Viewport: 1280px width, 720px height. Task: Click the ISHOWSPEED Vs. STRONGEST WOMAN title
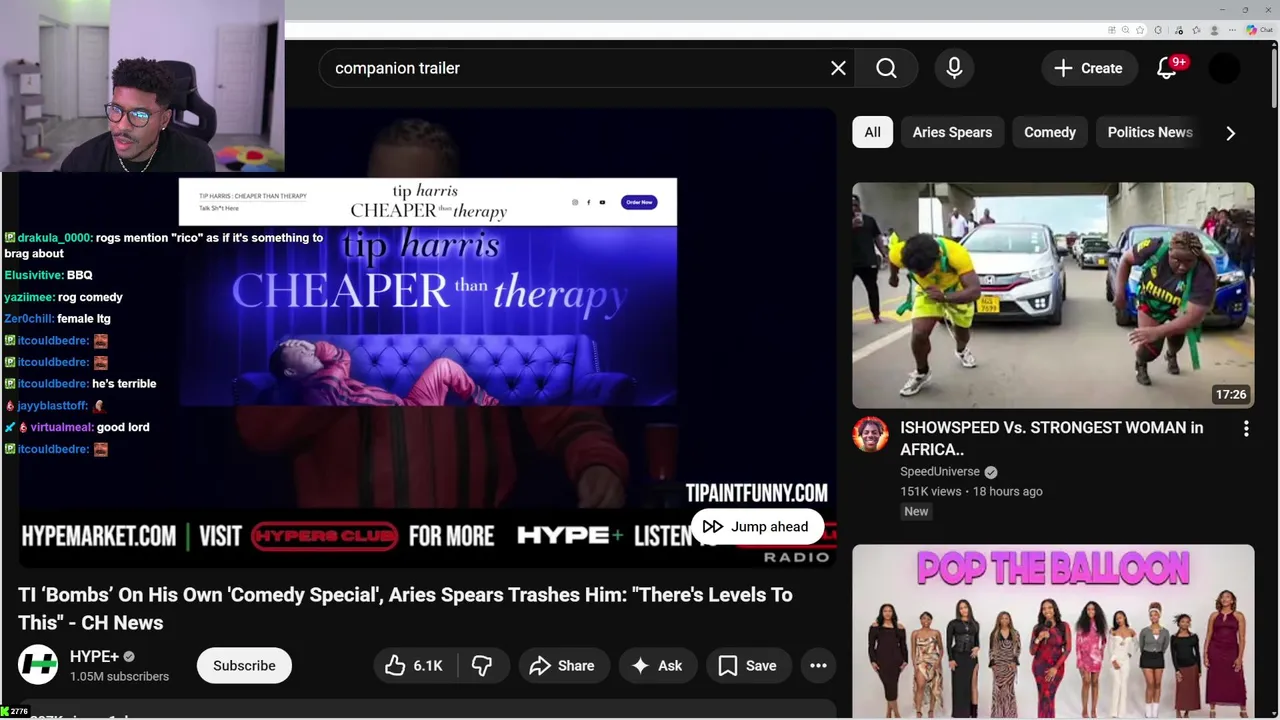click(1051, 438)
